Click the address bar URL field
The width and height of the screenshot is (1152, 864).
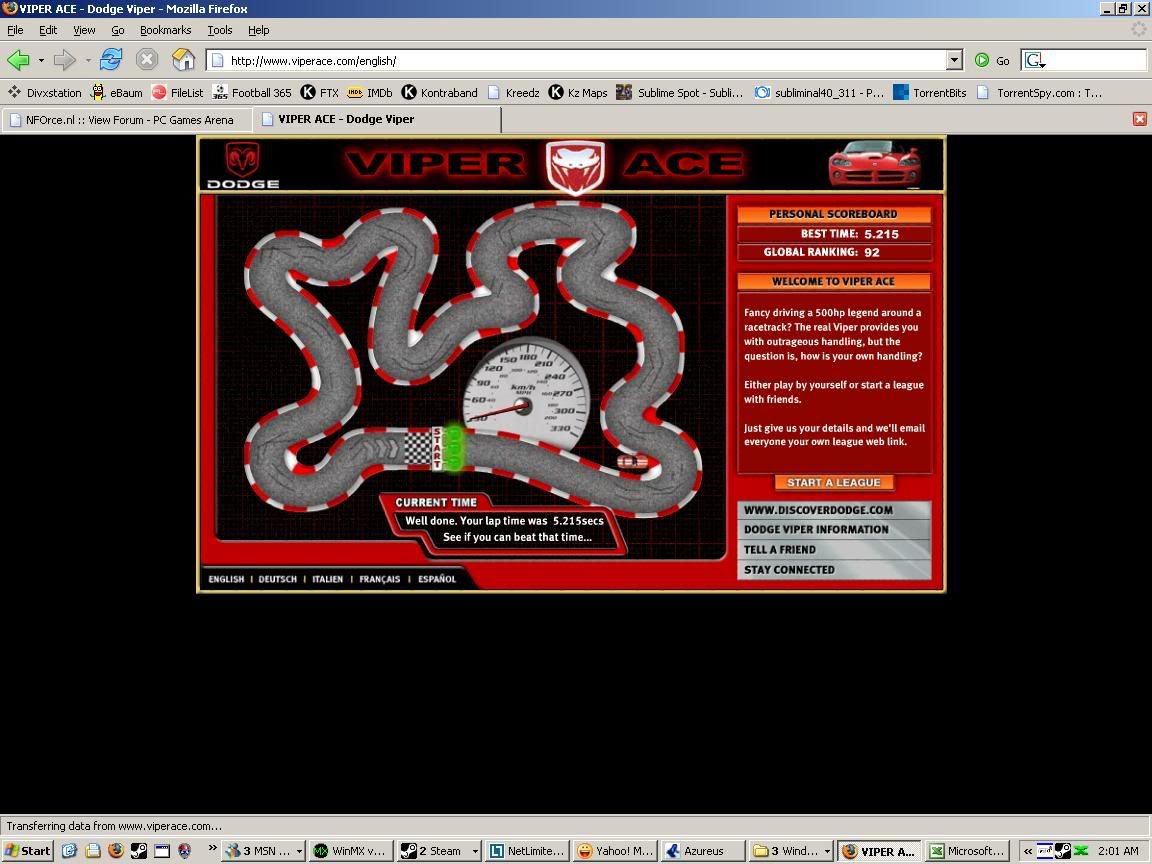coord(586,60)
